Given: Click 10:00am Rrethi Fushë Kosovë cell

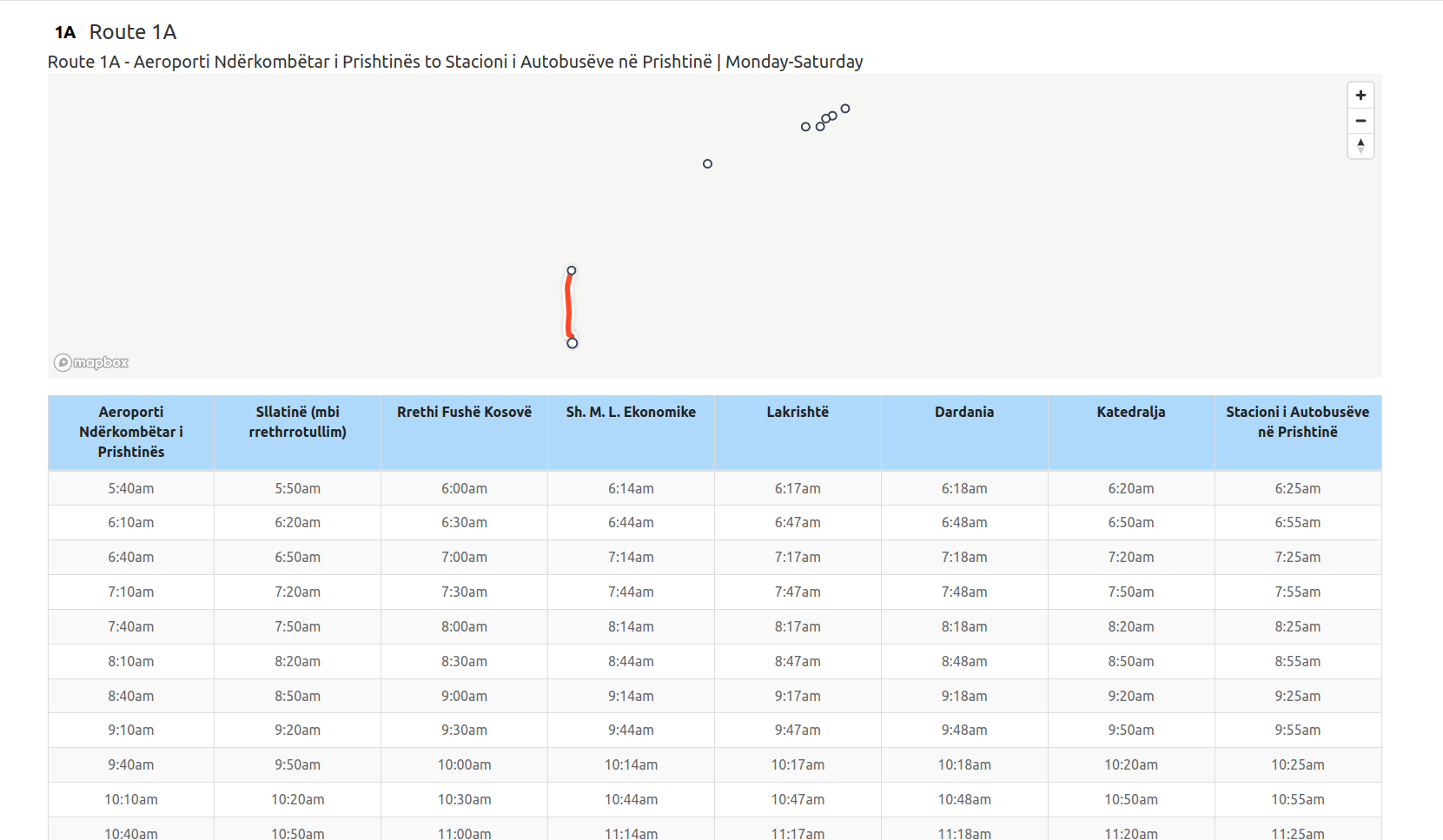Looking at the screenshot, I should 465,765.
